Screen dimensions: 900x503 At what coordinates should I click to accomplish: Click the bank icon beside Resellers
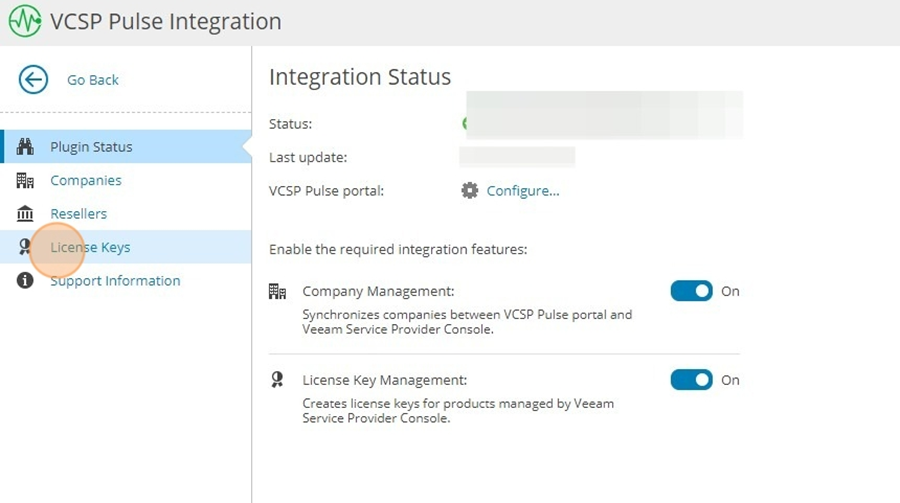pos(25,214)
